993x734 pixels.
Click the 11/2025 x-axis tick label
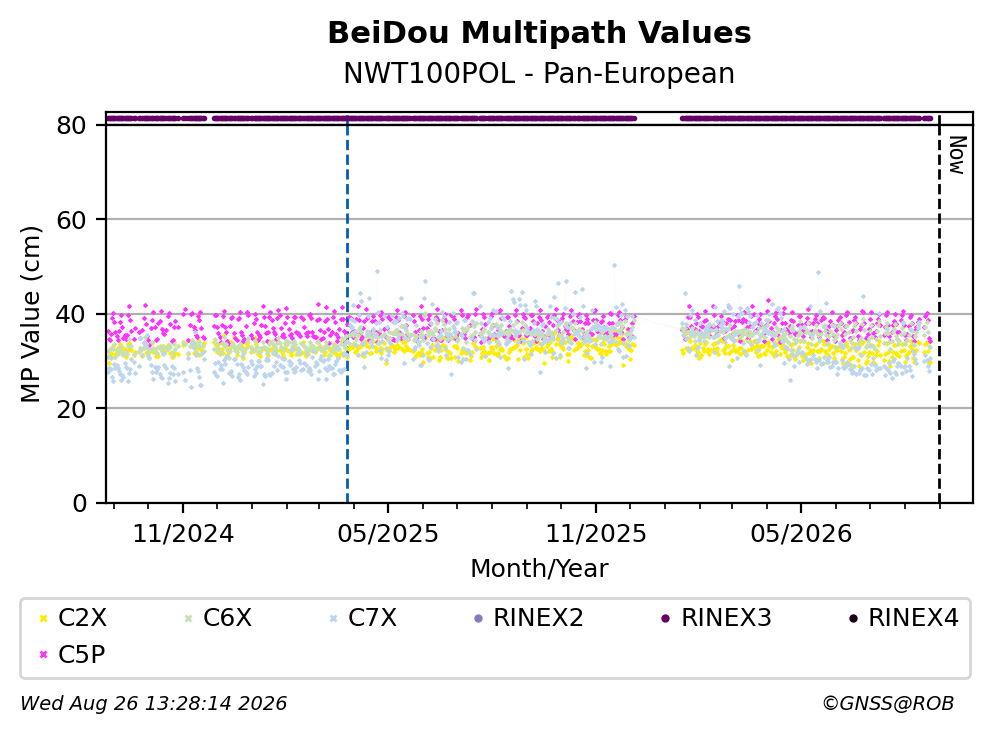(x=596, y=534)
